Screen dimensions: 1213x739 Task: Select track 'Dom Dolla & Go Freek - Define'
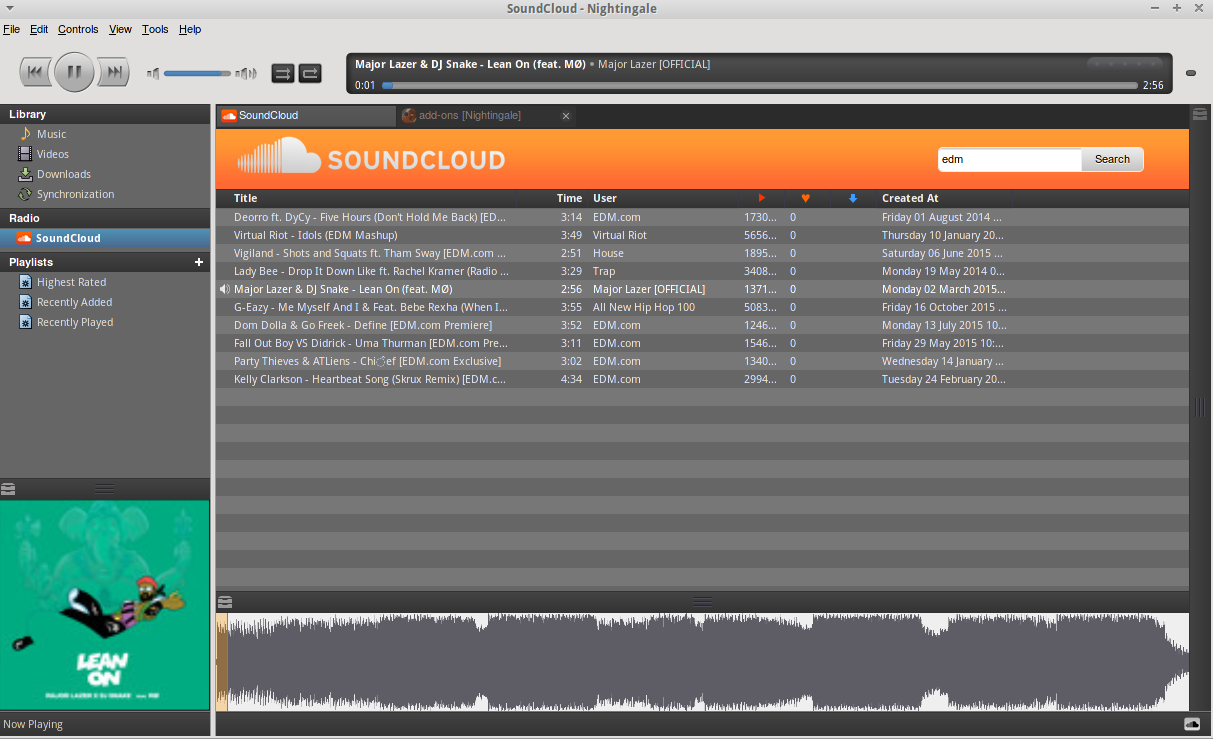[x=702, y=325]
